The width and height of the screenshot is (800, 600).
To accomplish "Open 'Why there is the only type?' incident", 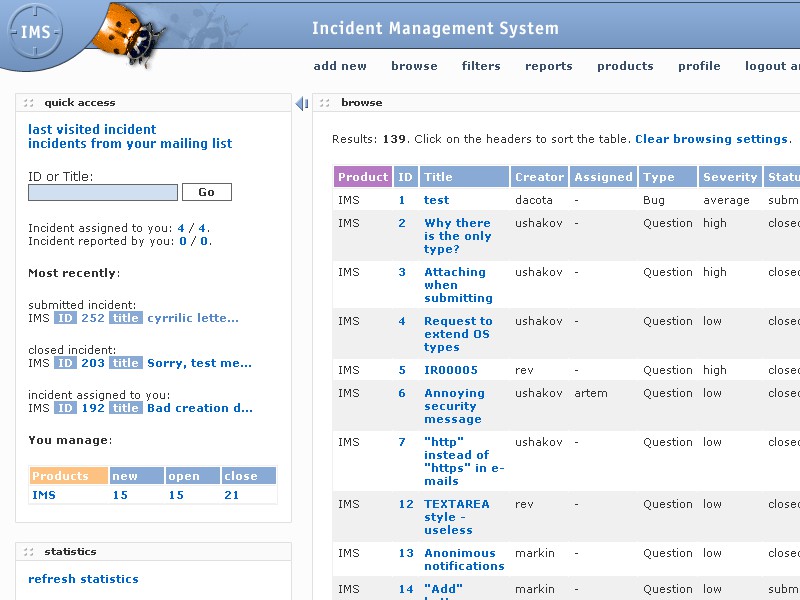I will (458, 236).
